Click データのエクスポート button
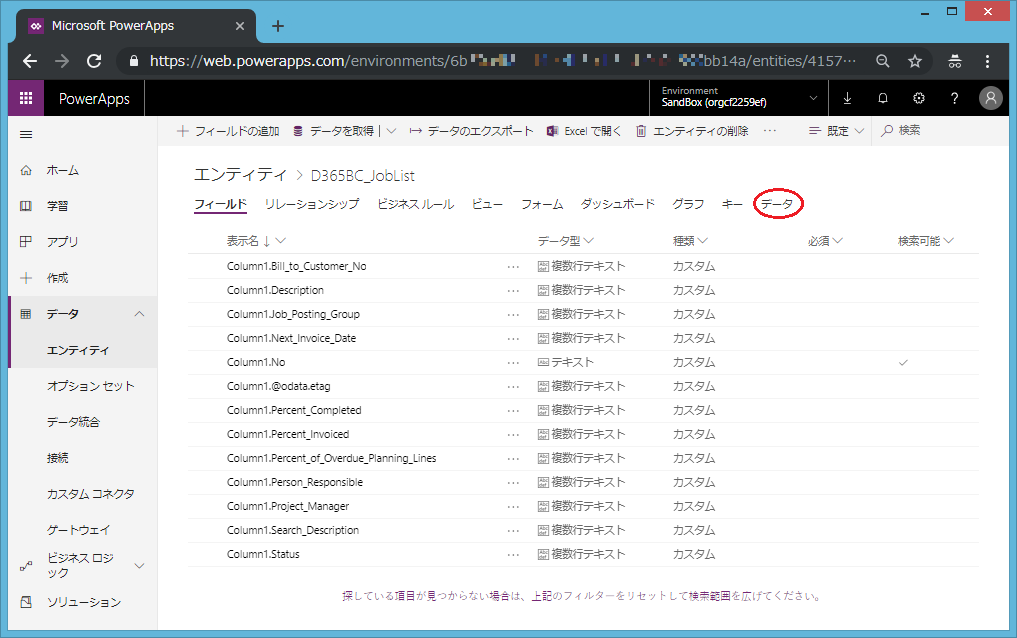The image size is (1017, 638). [471, 131]
